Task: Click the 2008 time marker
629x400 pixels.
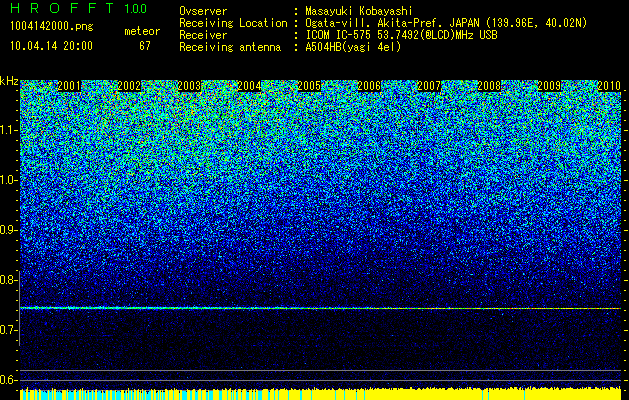Action: click(489, 86)
